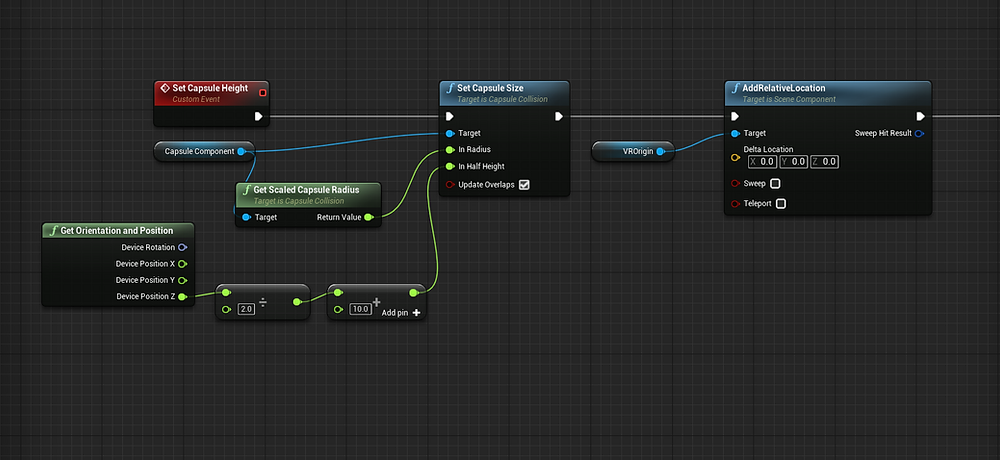The width and height of the screenshot is (1000, 460).
Task: Click the In Half Height input pin
Action: click(x=450, y=167)
